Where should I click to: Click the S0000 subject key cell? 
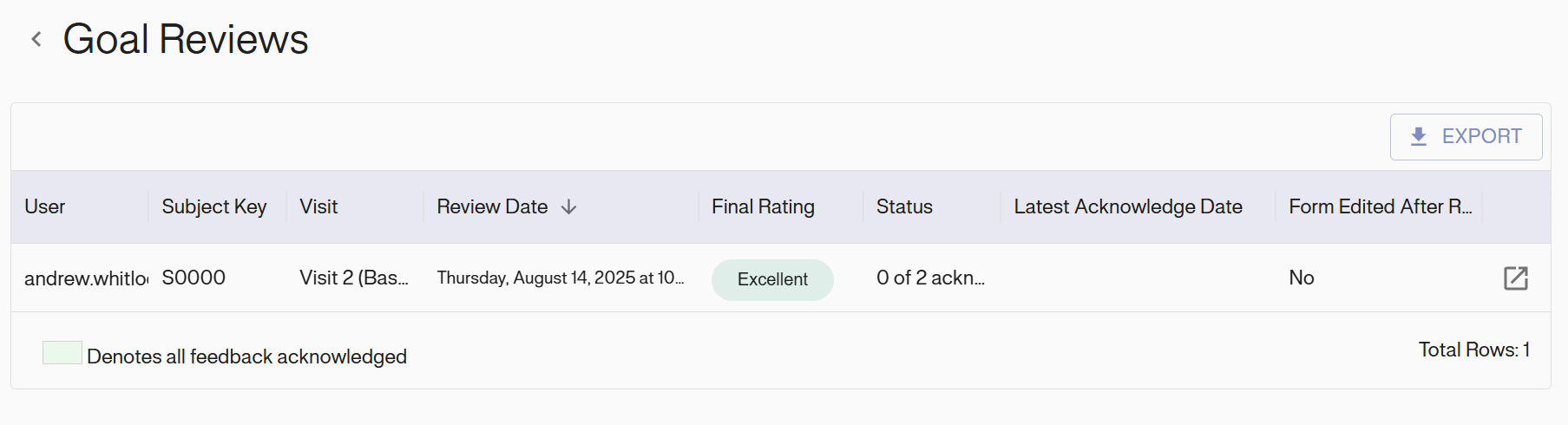click(x=194, y=278)
